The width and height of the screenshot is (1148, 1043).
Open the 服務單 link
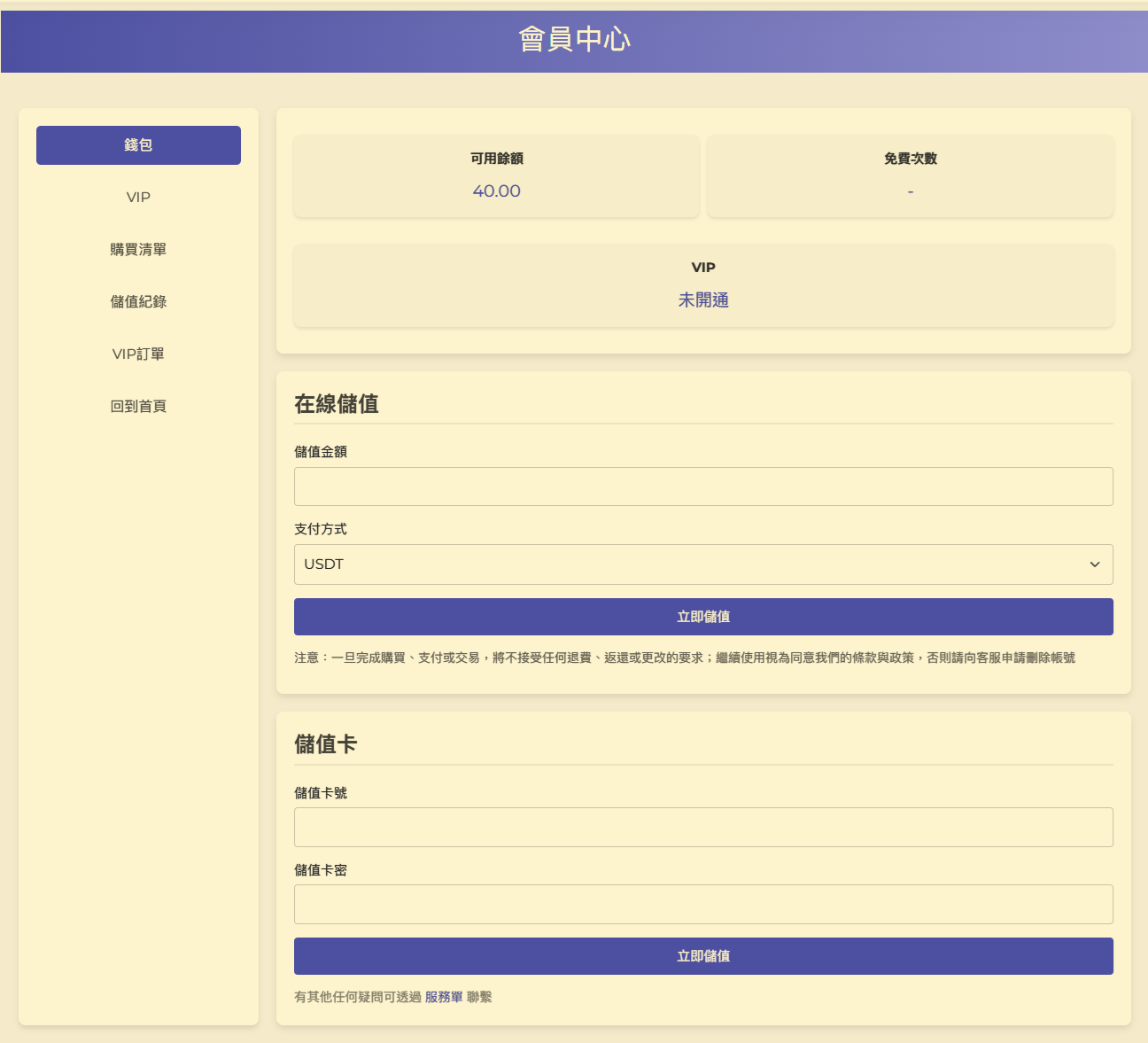pyautogui.click(x=444, y=997)
